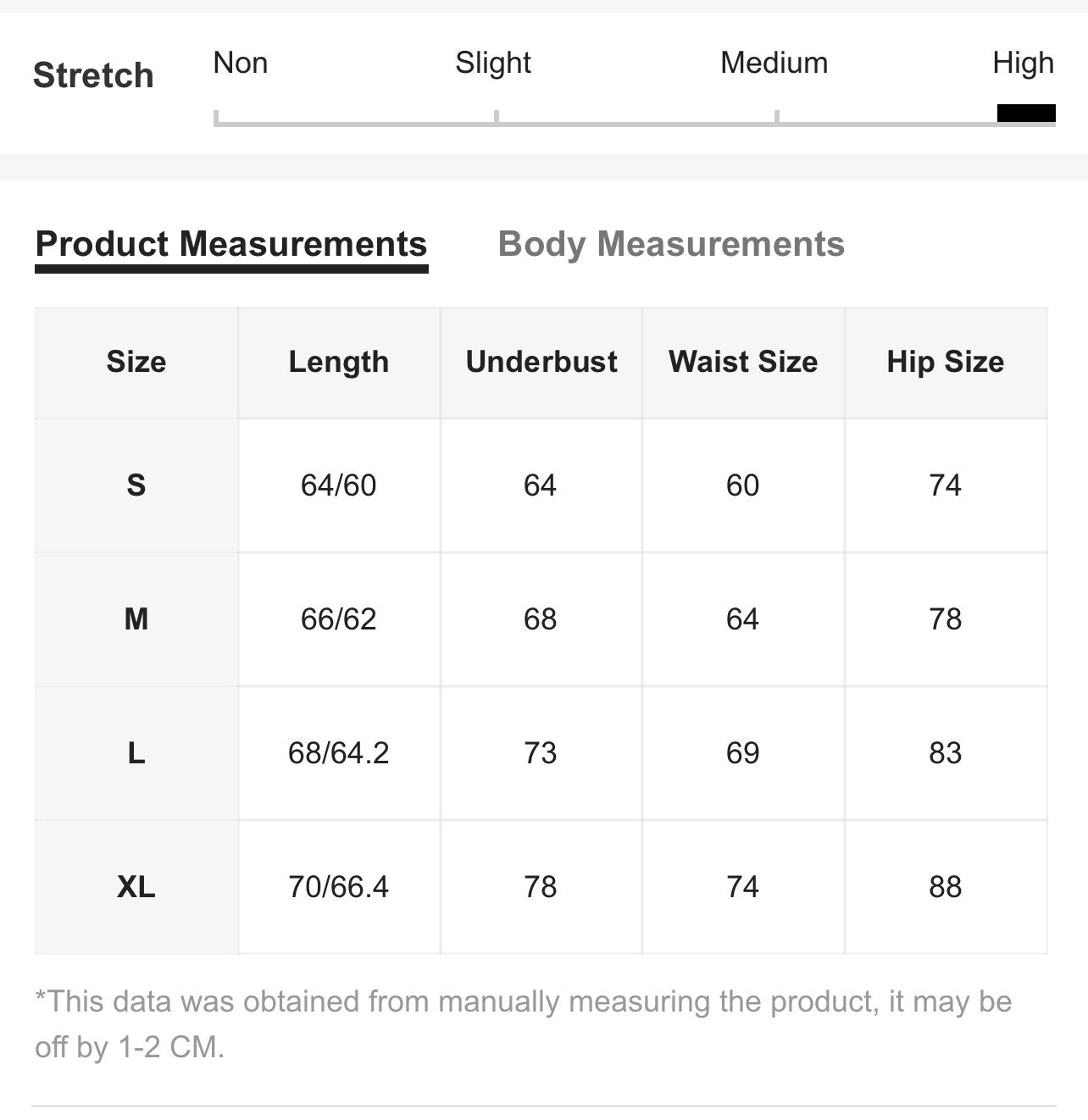This screenshot has width=1088, height=1120.
Task: Click the 68/64.2 length cell
Action: (x=339, y=753)
